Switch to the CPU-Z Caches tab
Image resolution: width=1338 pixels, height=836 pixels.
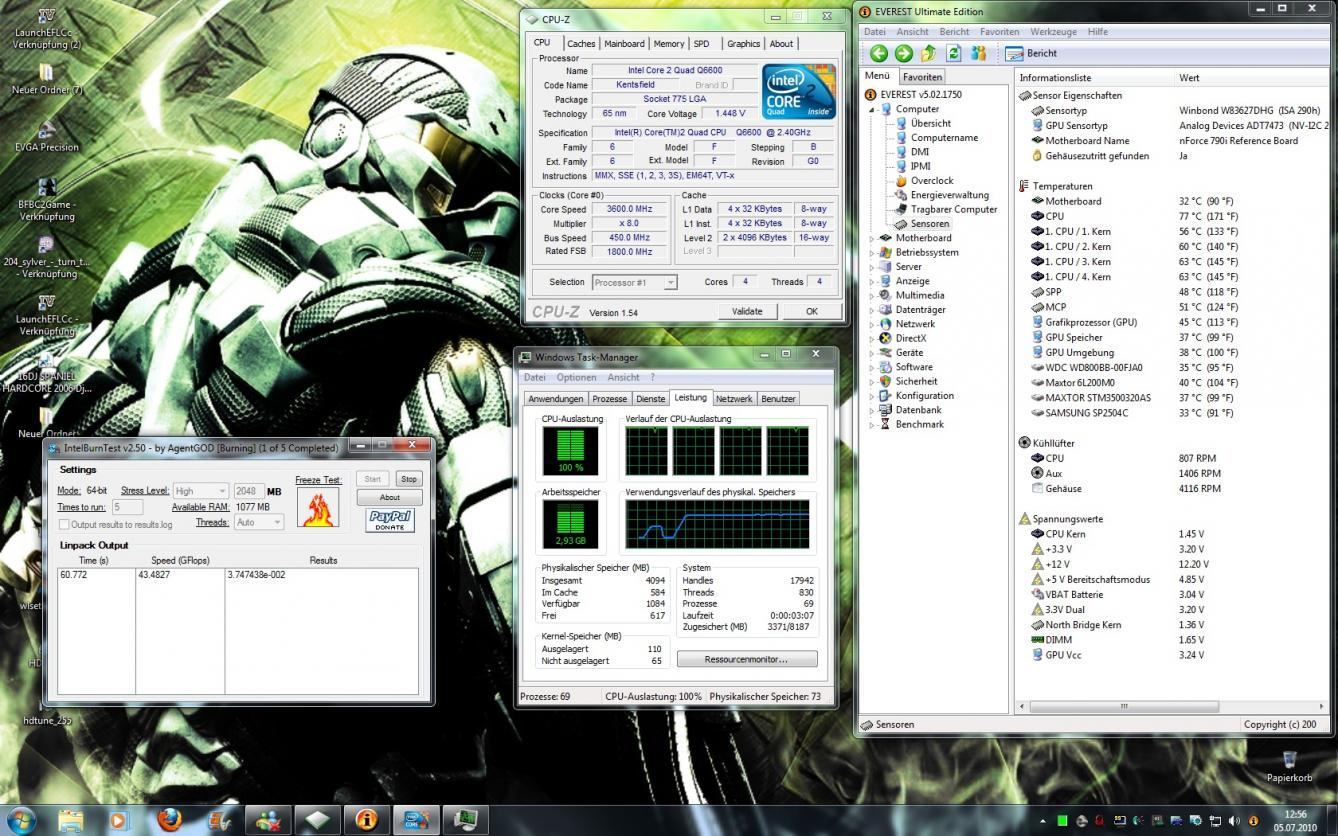(x=581, y=44)
